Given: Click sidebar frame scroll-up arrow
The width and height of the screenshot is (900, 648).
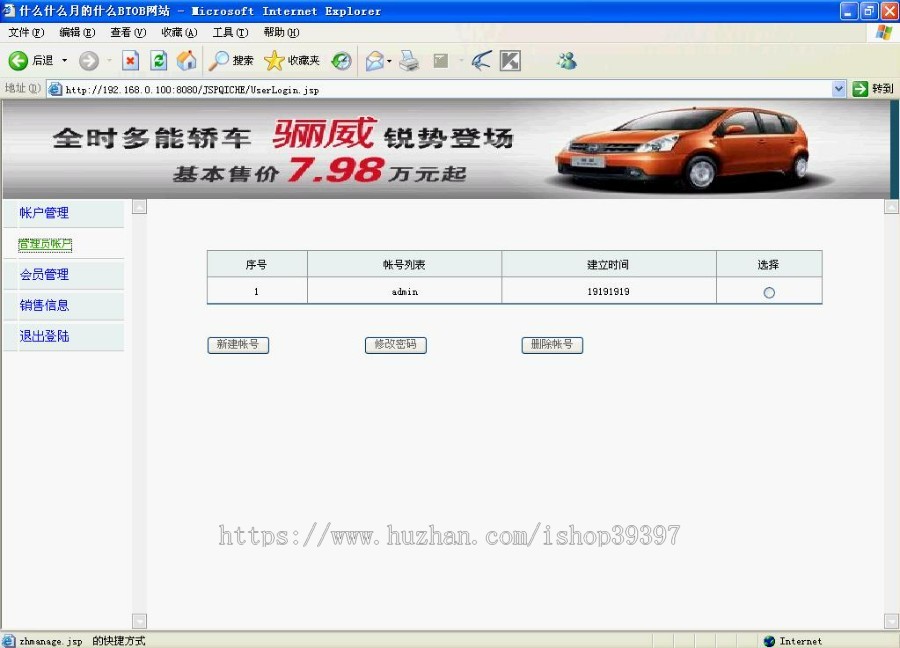Looking at the screenshot, I should (139, 207).
